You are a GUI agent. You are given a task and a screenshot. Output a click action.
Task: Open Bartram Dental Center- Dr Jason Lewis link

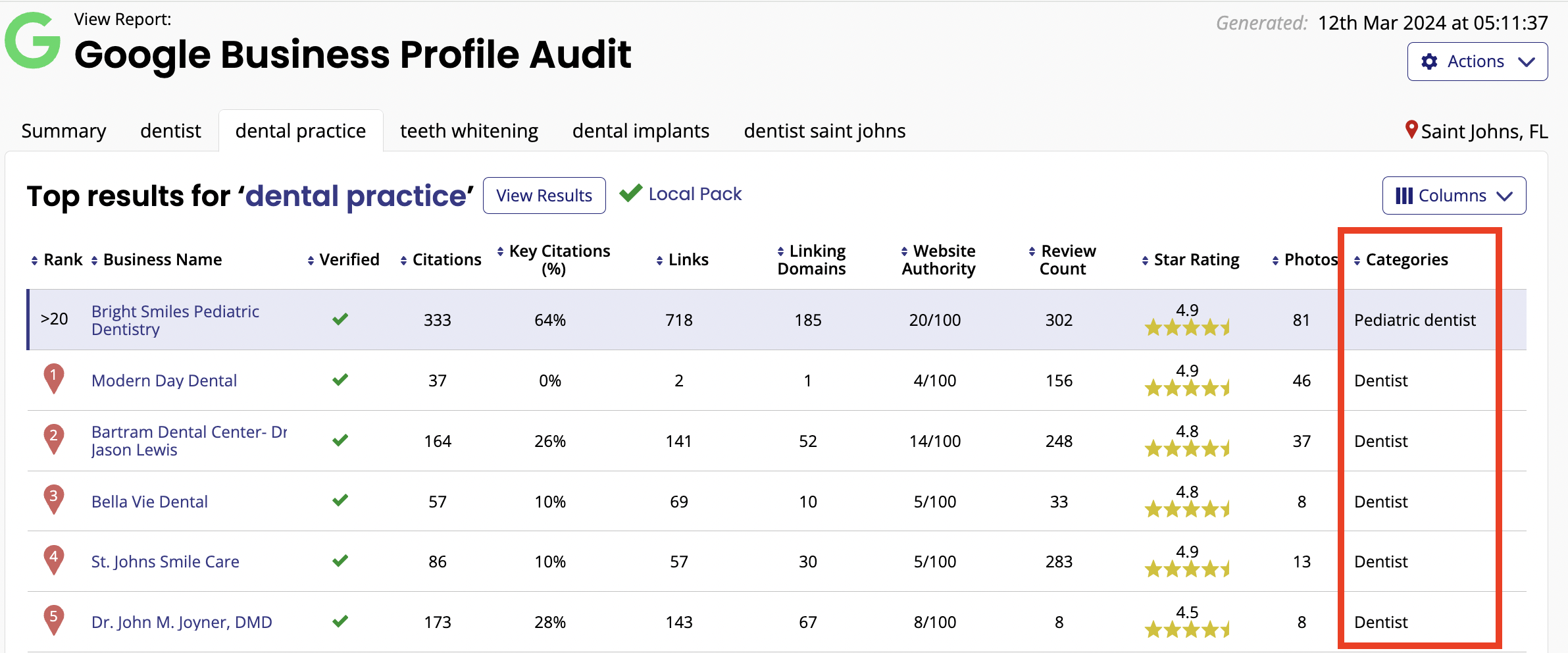pyautogui.click(x=190, y=441)
